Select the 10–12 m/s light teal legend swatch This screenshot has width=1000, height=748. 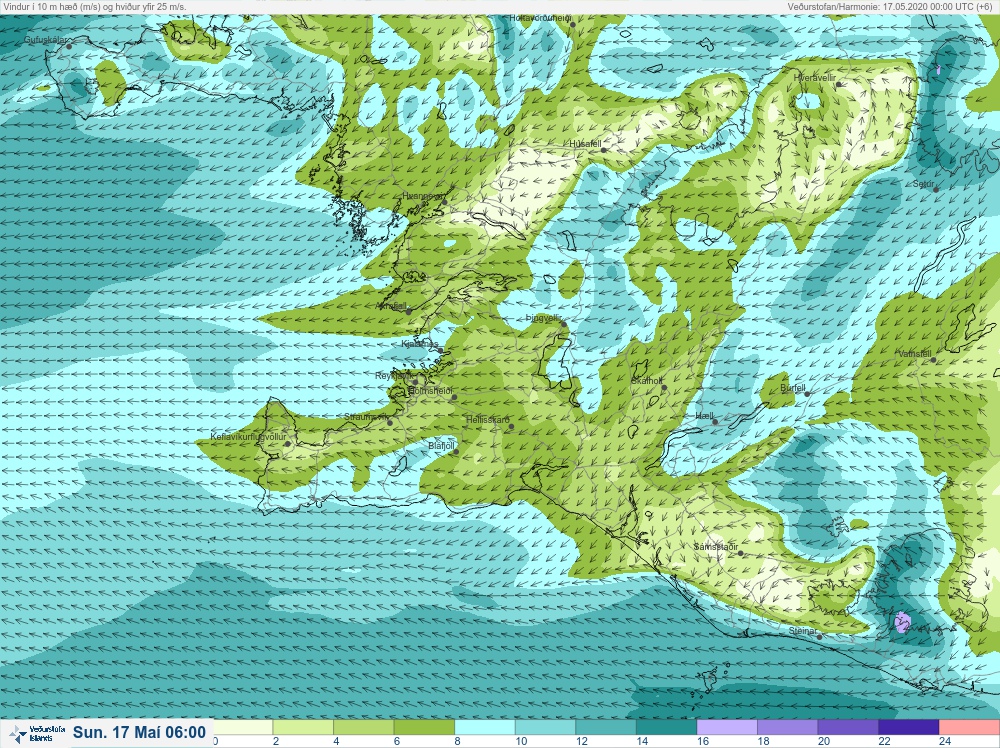tap(545, 727)
